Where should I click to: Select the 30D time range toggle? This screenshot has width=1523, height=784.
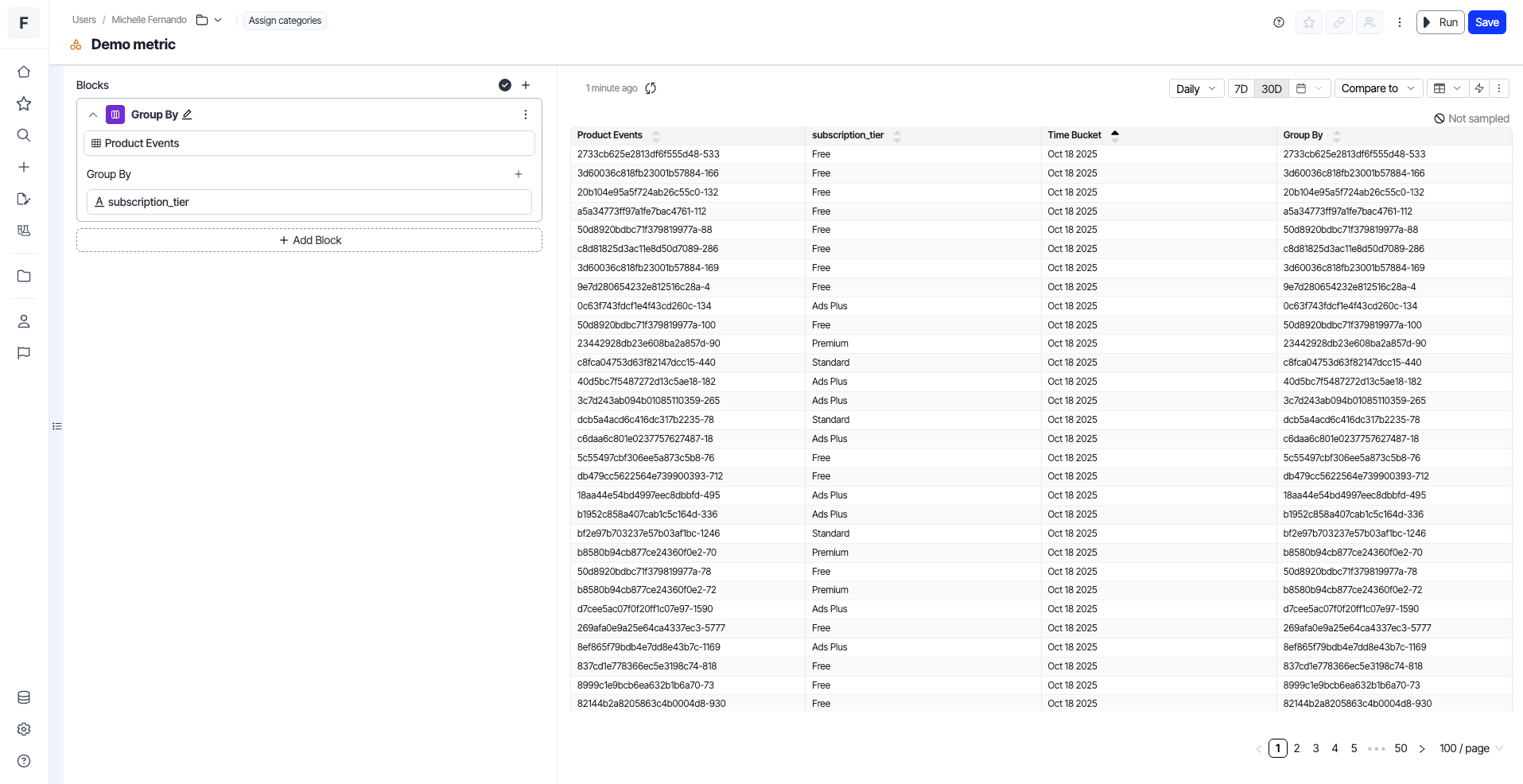[x=1271, y=88]
